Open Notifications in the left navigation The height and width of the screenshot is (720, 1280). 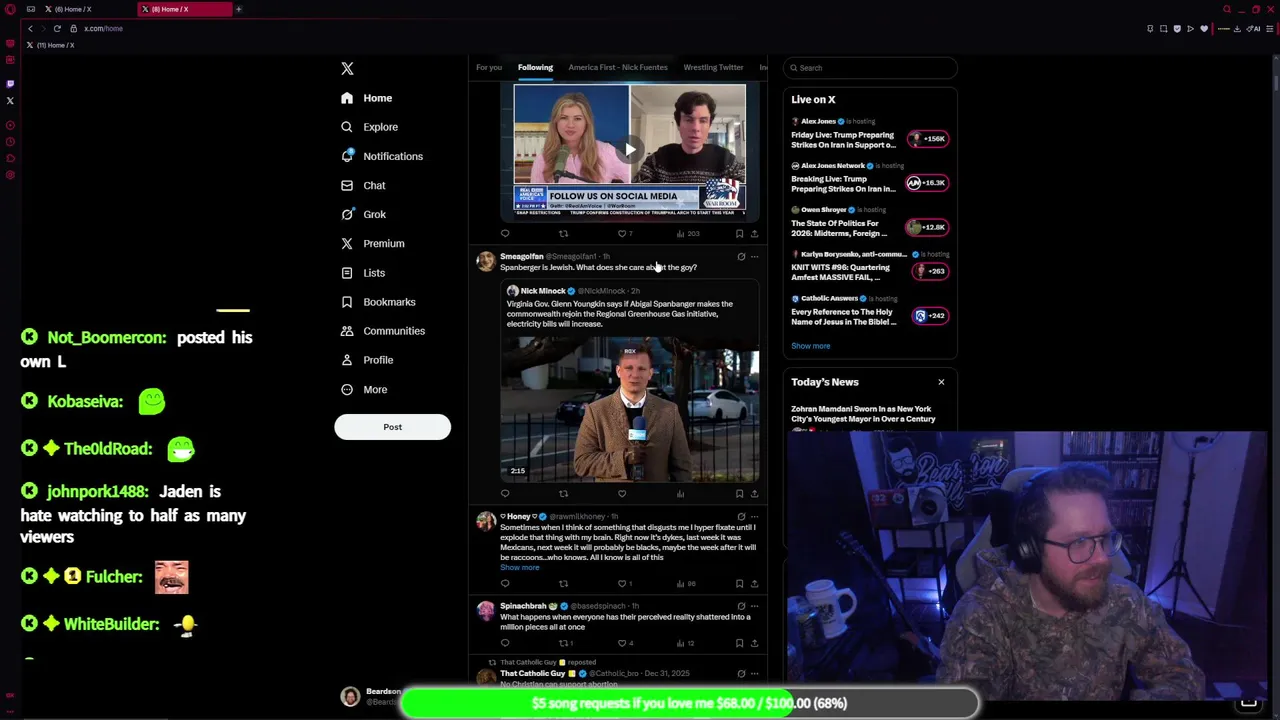[x=381, y=156]
